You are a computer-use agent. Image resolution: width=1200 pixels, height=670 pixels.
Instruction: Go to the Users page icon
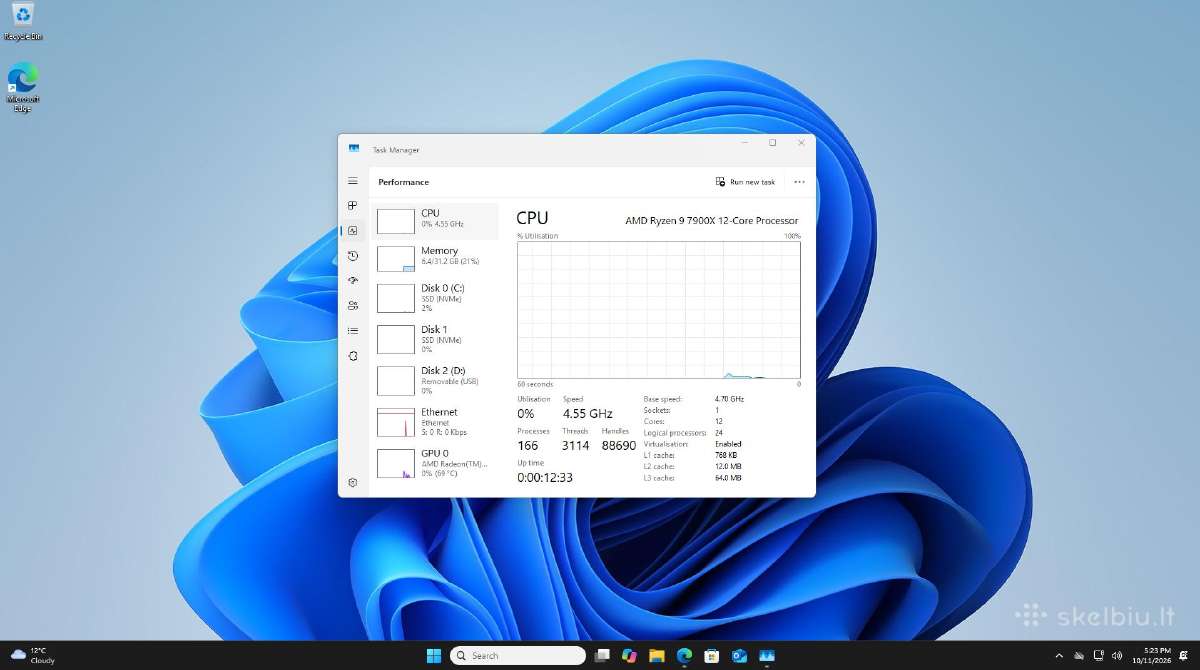pyautogui.click(x=353, y=306)
